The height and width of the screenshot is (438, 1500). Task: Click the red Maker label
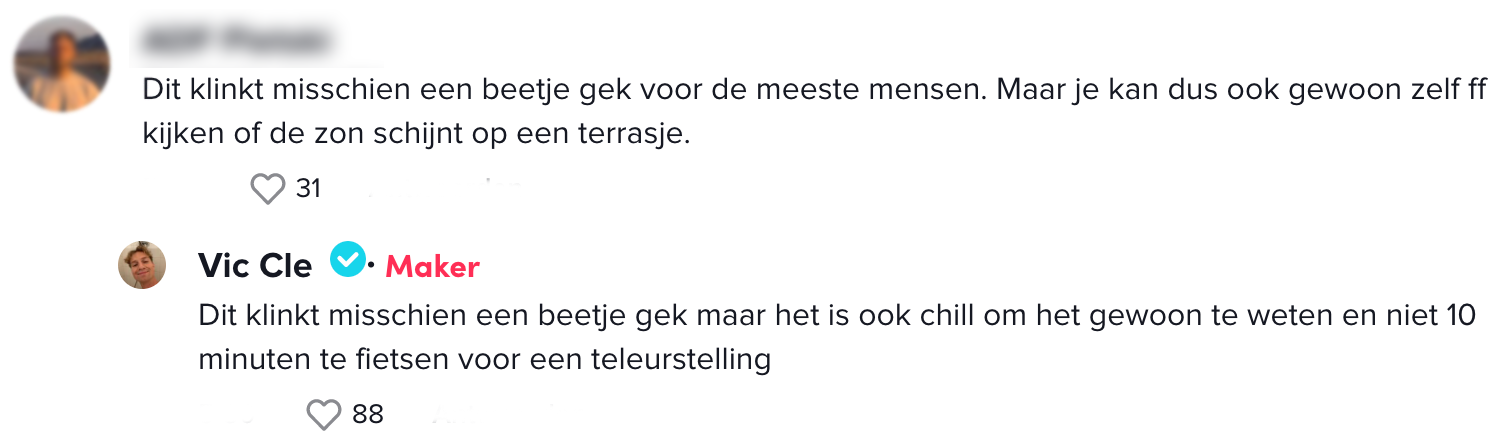(432, 267)
